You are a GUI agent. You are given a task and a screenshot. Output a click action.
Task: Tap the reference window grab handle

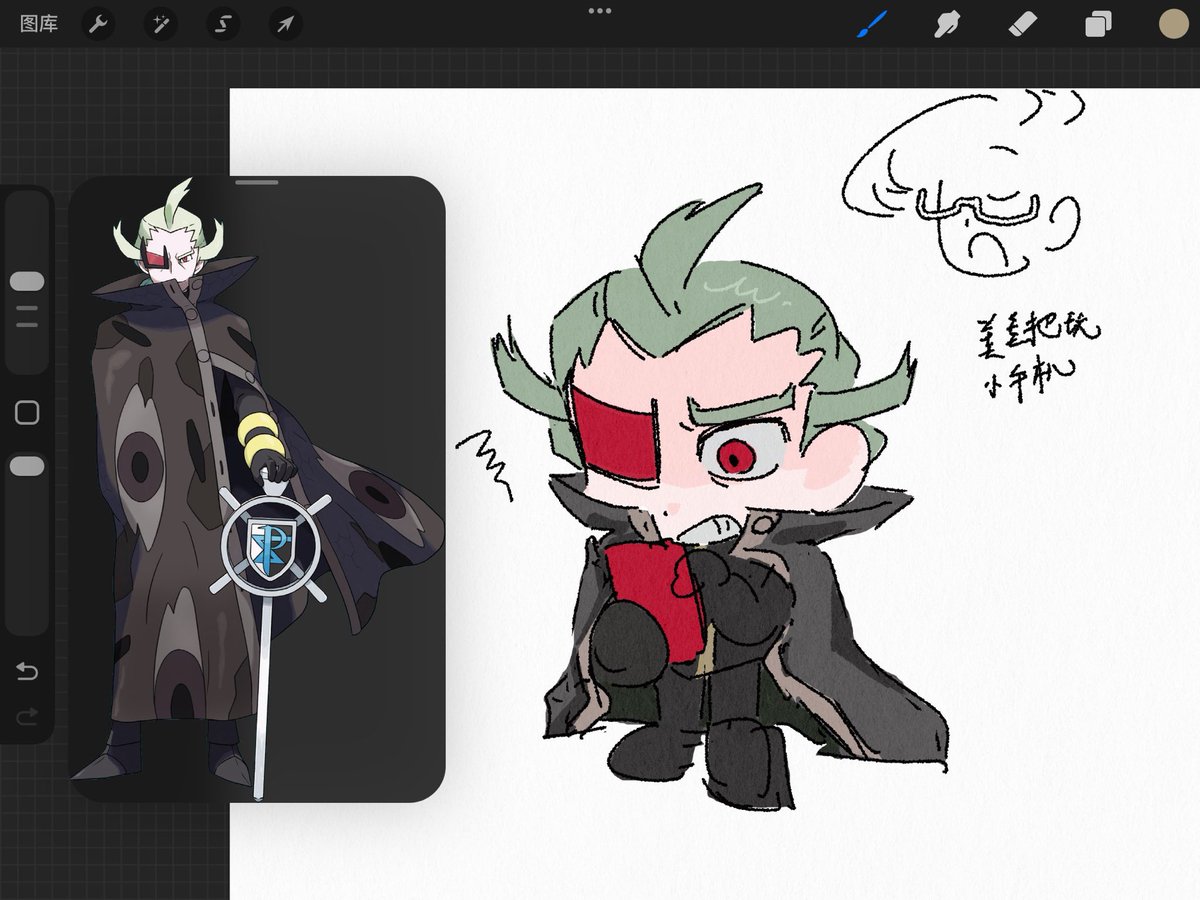(257, 183)
